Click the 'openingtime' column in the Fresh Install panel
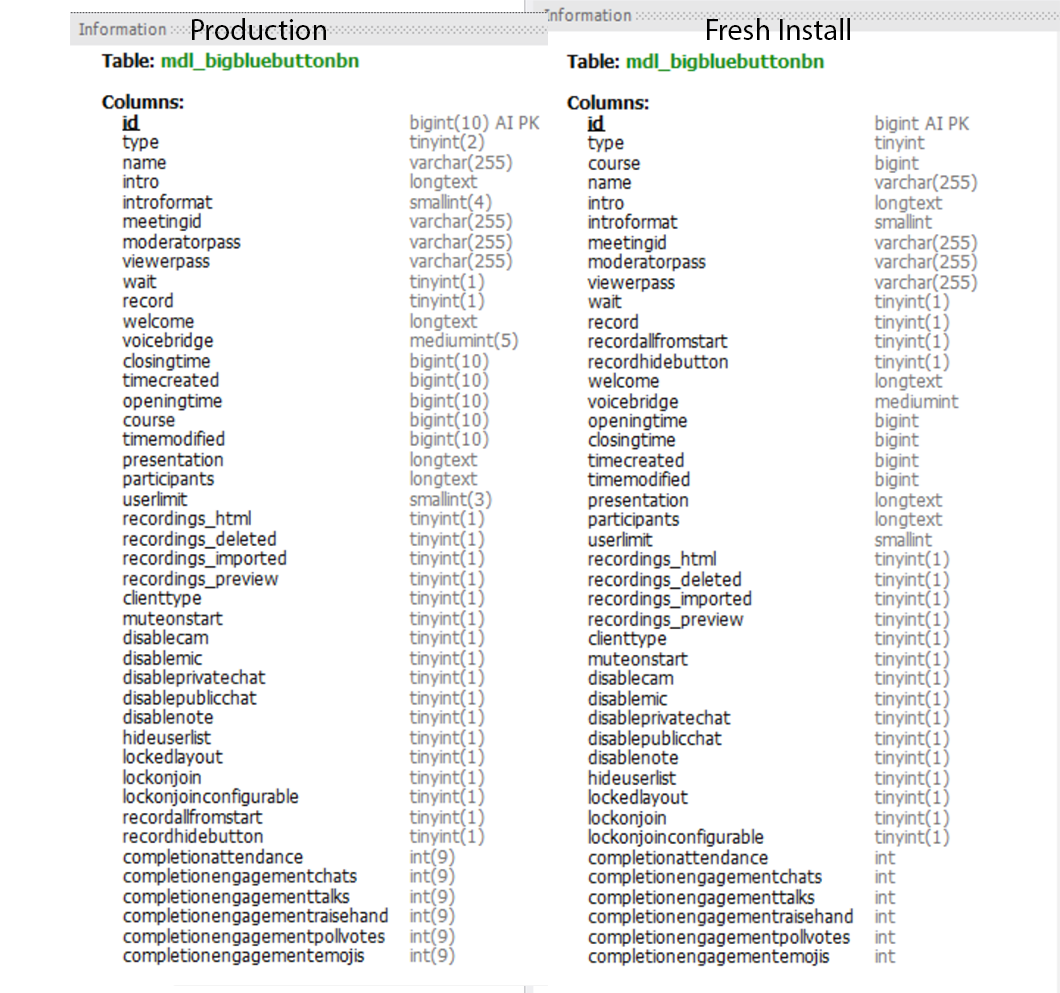The width and height of the screenshot is (1060, 993). 637,421
